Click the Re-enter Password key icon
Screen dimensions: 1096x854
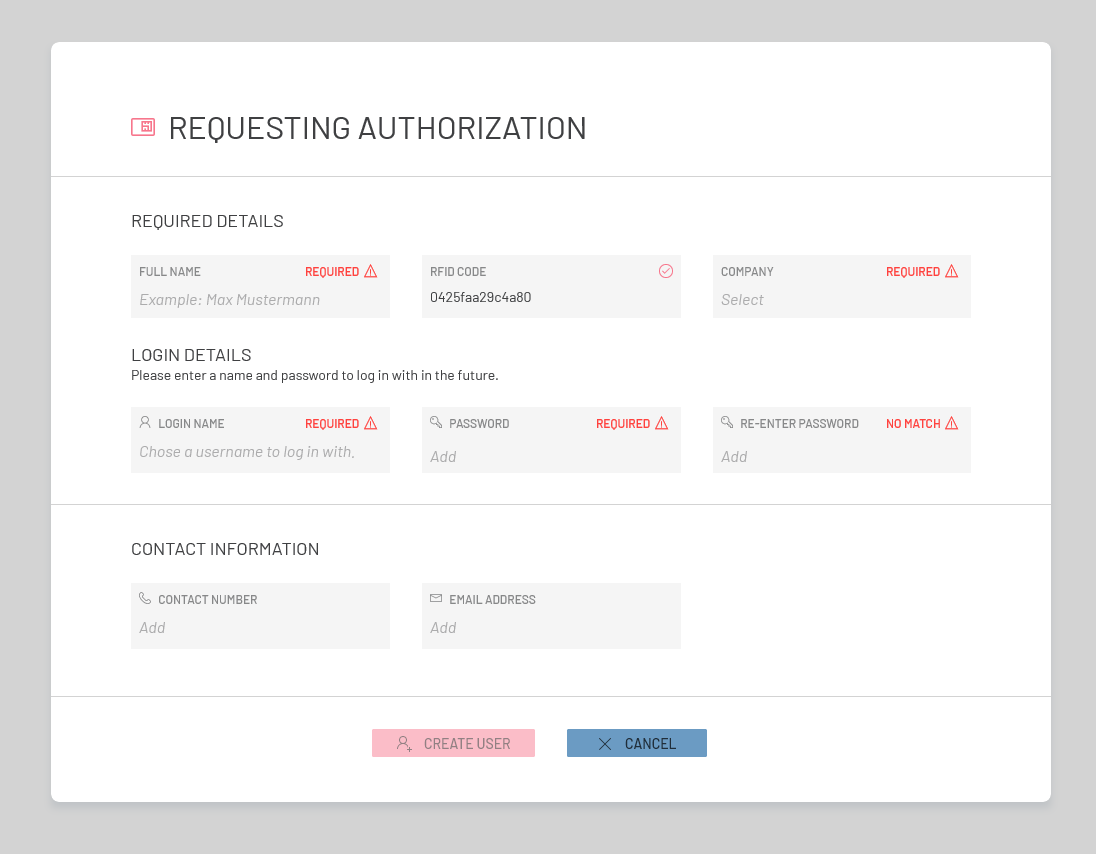point(727,423)
